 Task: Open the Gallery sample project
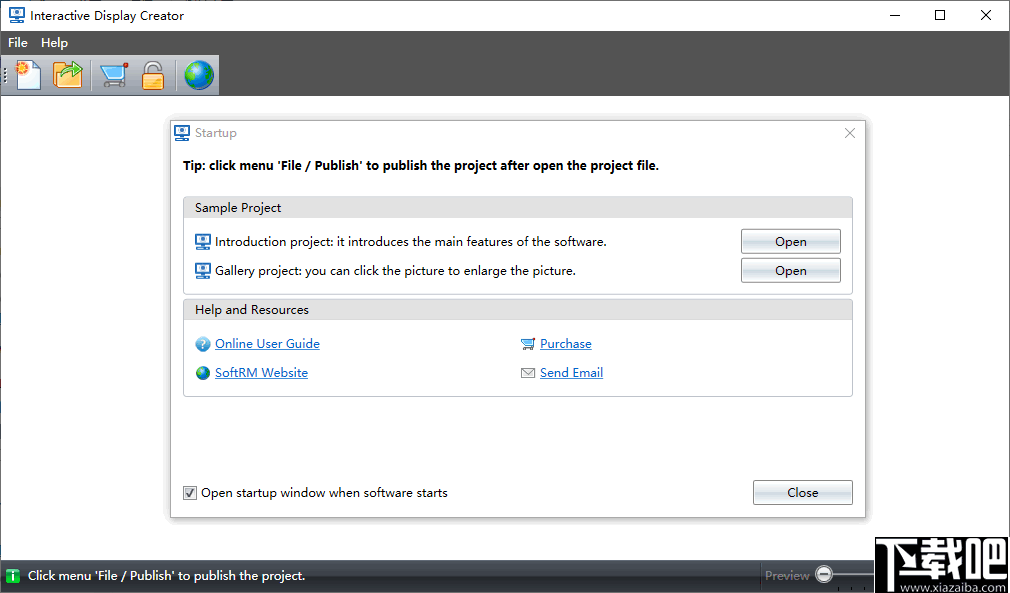(x=790, y=271)
